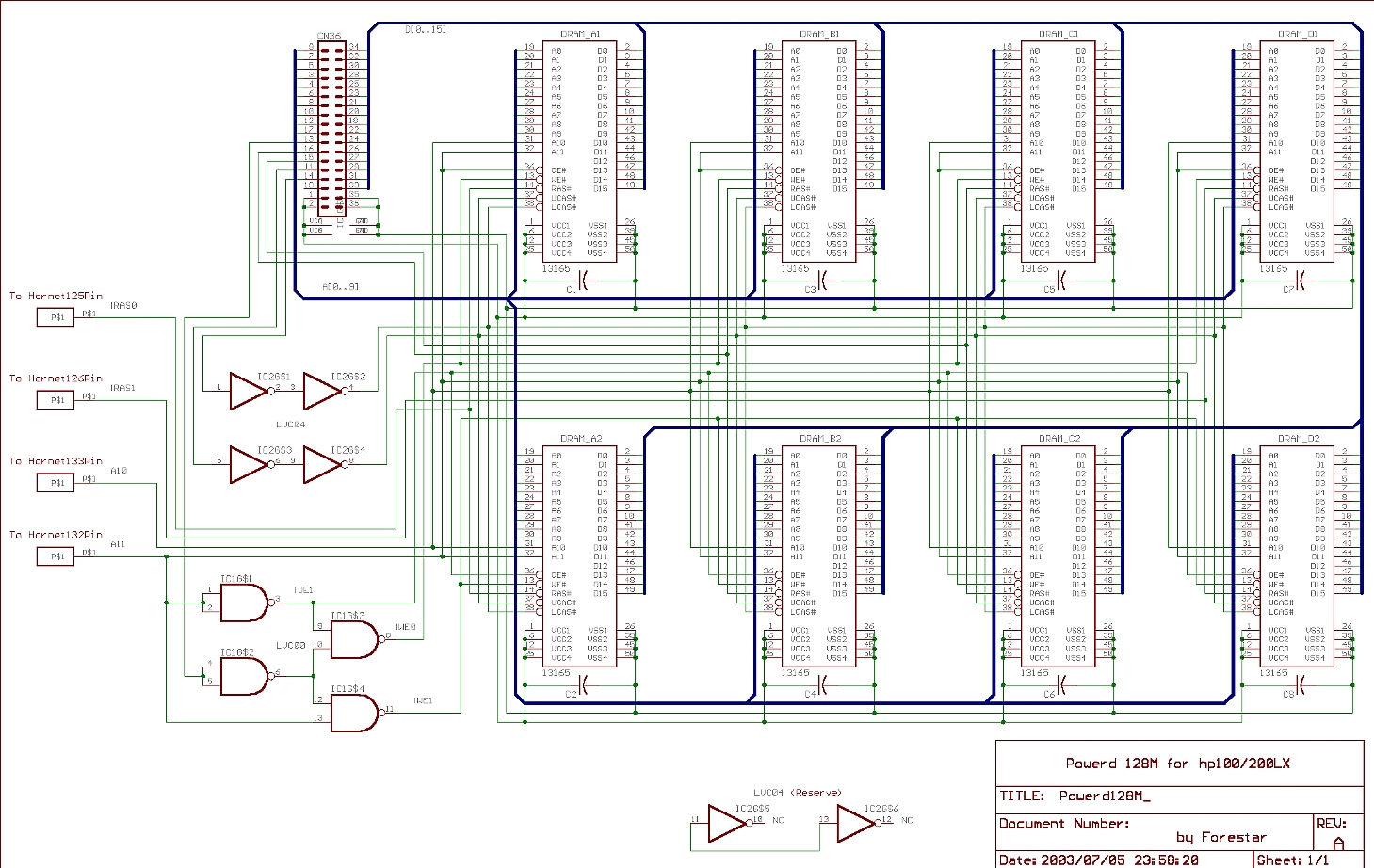Click the DRAM_C2 chip body
This screenshot has width=1374, height=868.
(1059, 555)
